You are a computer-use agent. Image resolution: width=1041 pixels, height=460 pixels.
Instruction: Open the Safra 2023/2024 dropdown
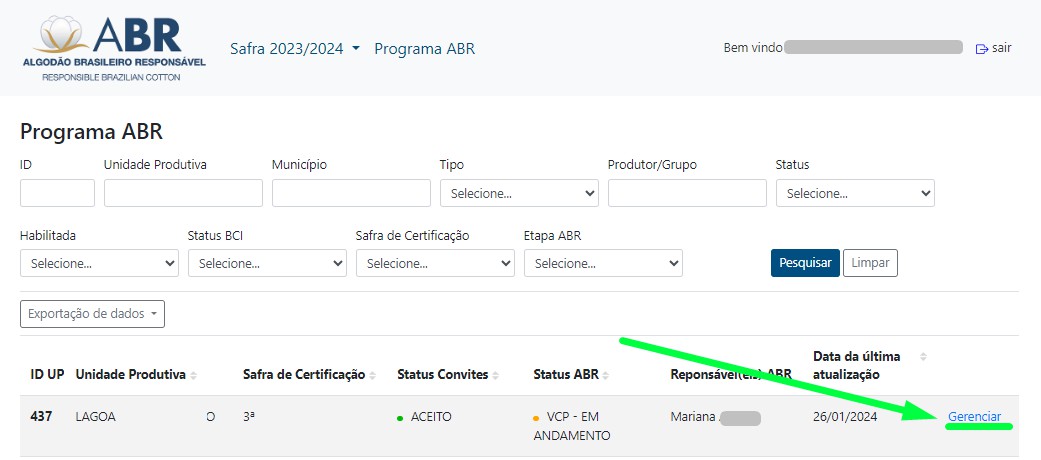(294, 48)
